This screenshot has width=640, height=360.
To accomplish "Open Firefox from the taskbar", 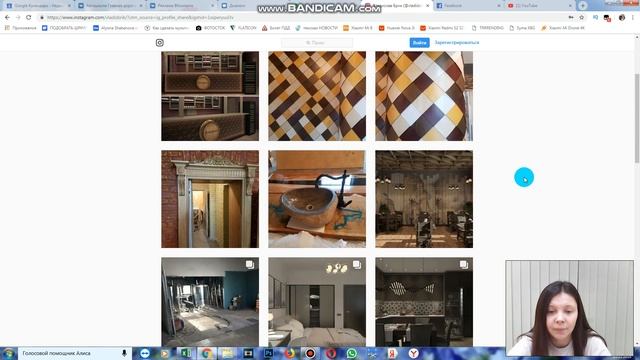I will (x=289, y=353).
